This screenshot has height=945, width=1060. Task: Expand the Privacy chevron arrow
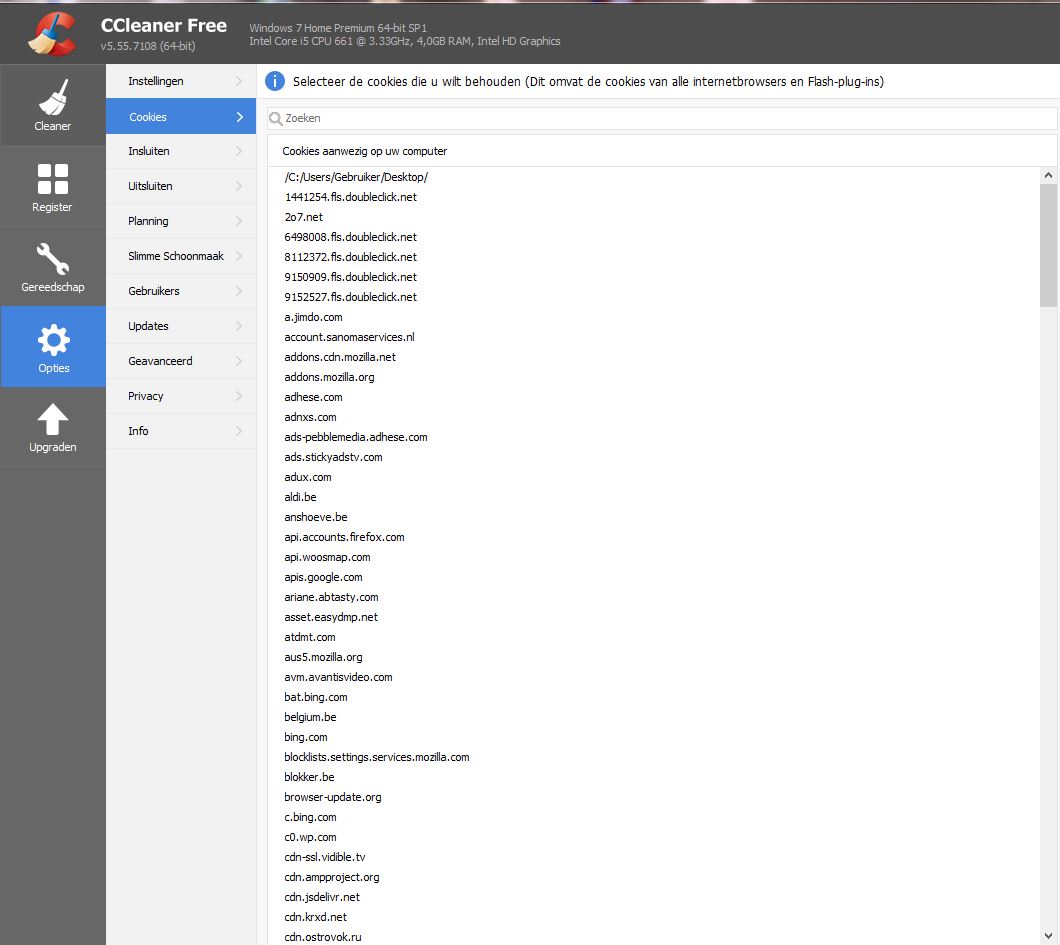click(239, 396)
